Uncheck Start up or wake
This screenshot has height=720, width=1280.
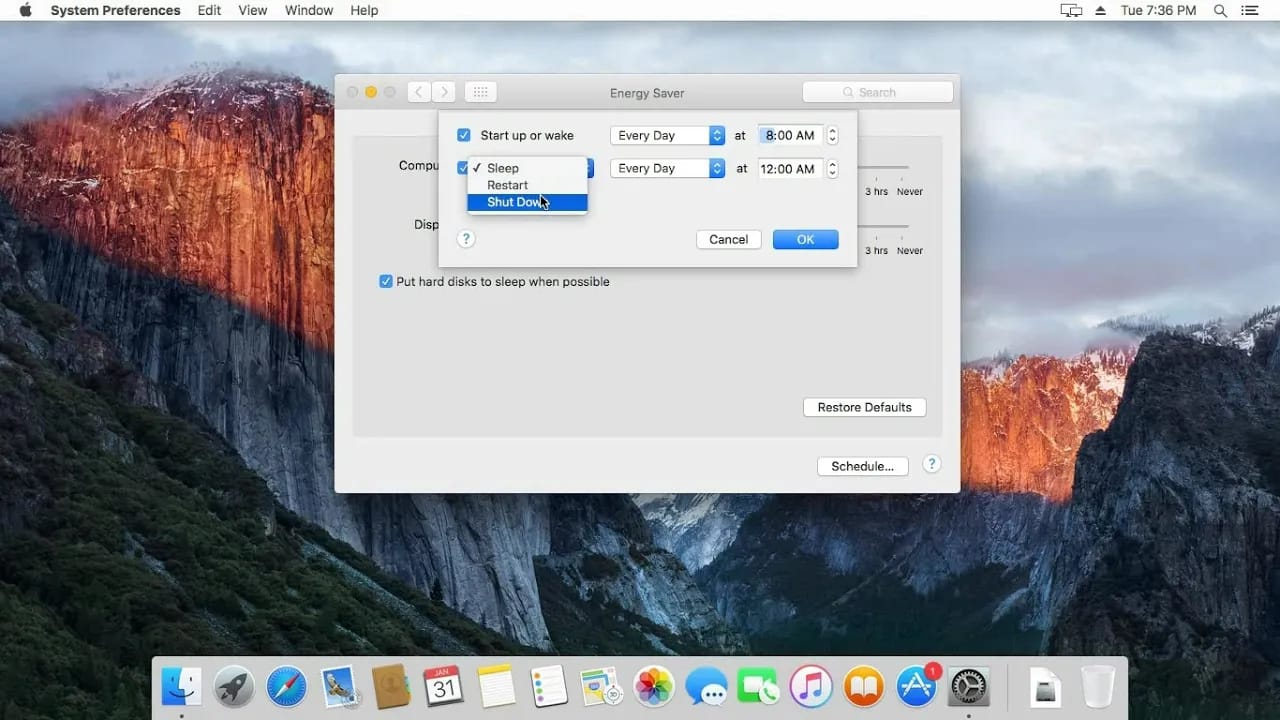(463, 134)
